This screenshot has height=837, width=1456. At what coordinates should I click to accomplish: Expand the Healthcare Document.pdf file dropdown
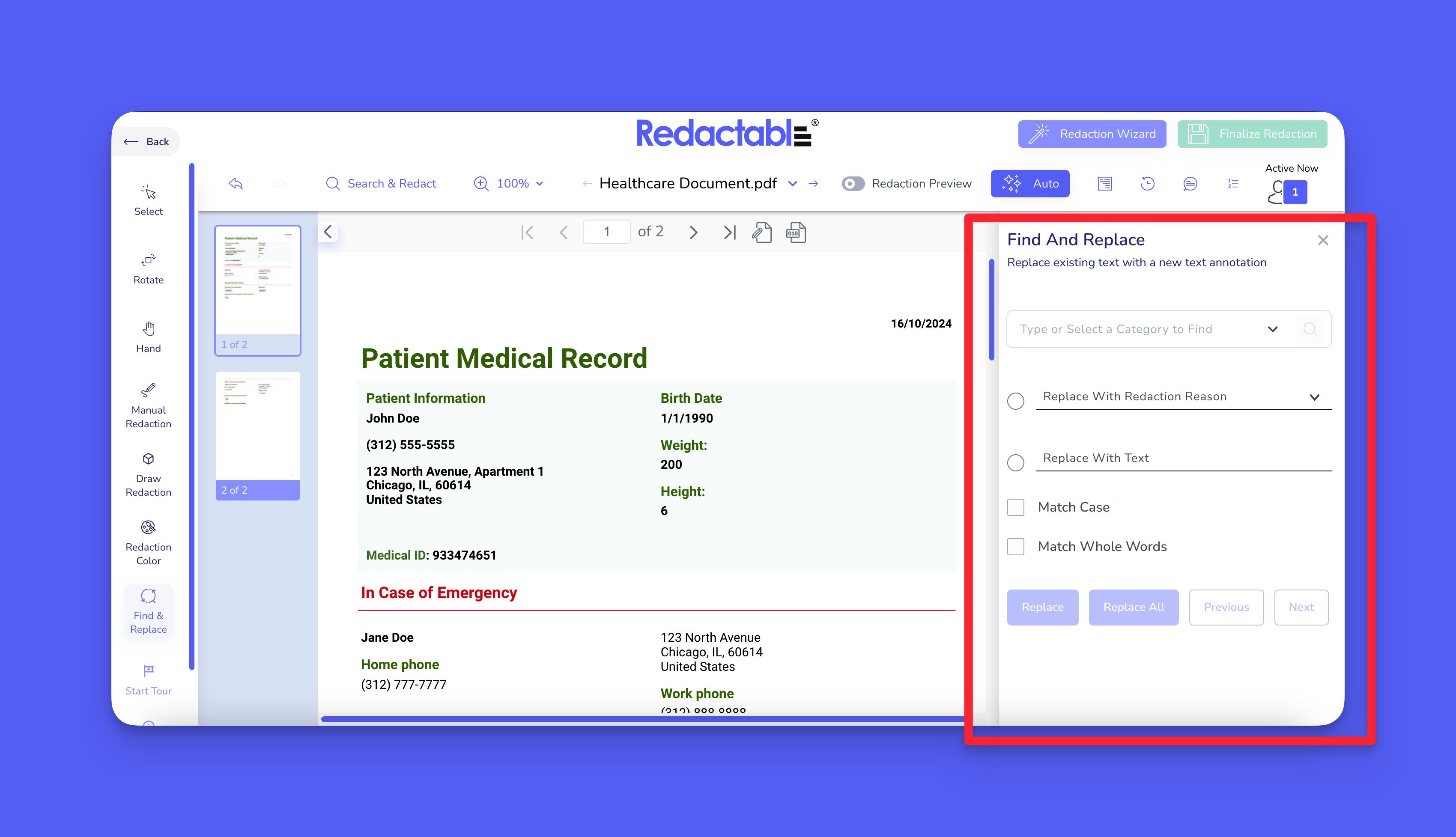[793, 183]
